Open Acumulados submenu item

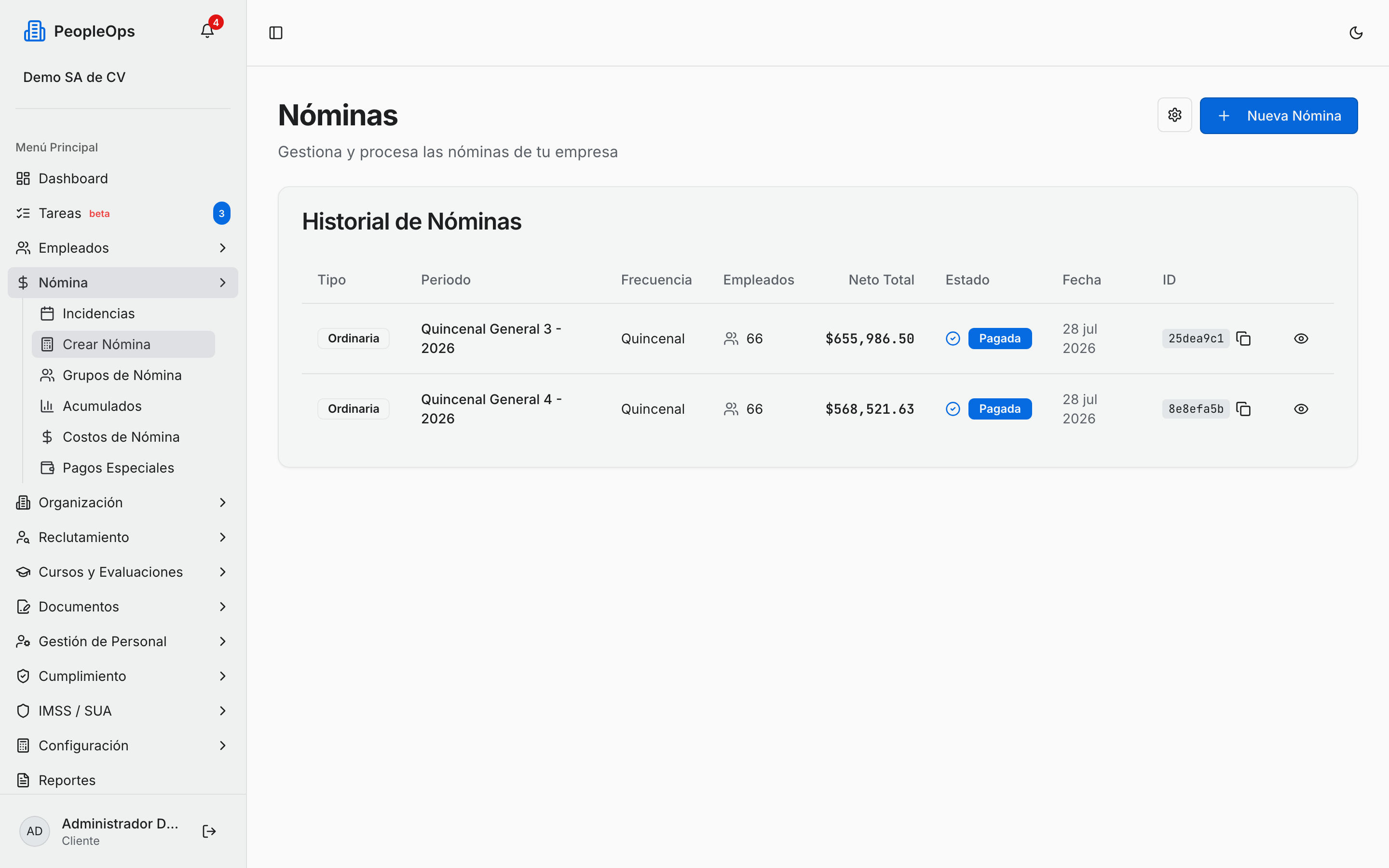[123, 406]
